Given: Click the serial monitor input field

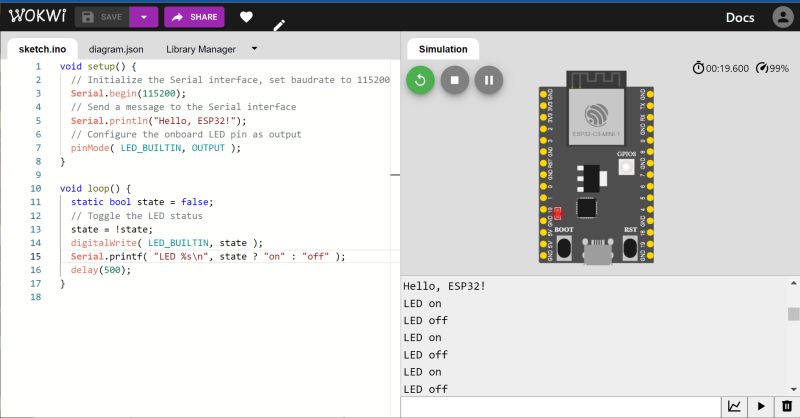Looking at the screenshot, I should [560, 407].
